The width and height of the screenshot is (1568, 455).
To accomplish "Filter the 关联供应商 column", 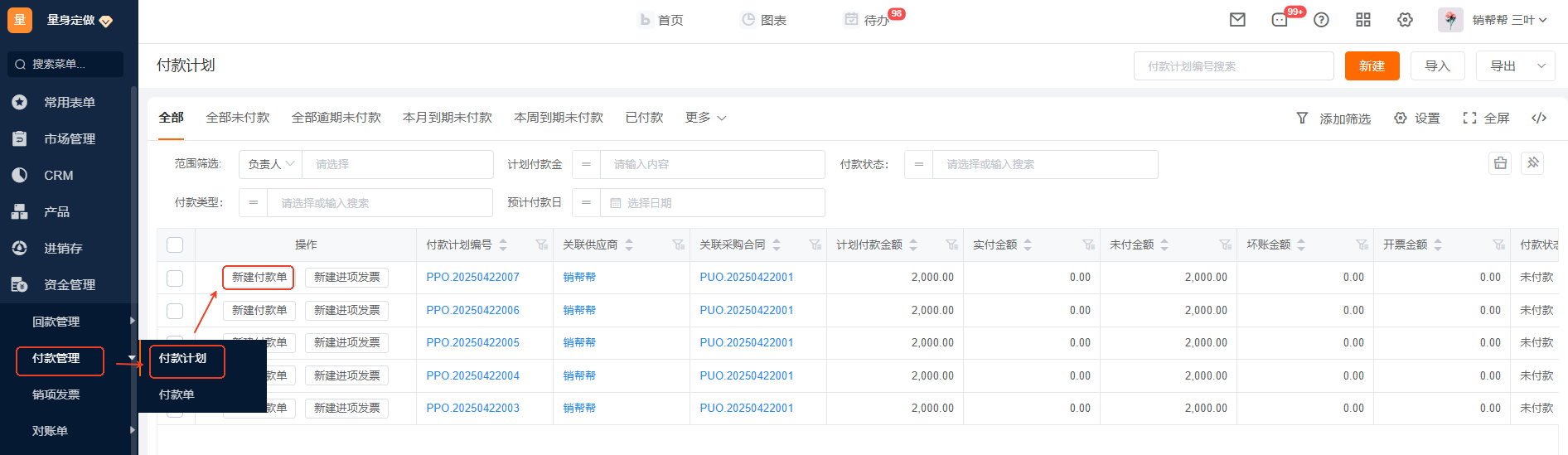I will pos(678,244).
